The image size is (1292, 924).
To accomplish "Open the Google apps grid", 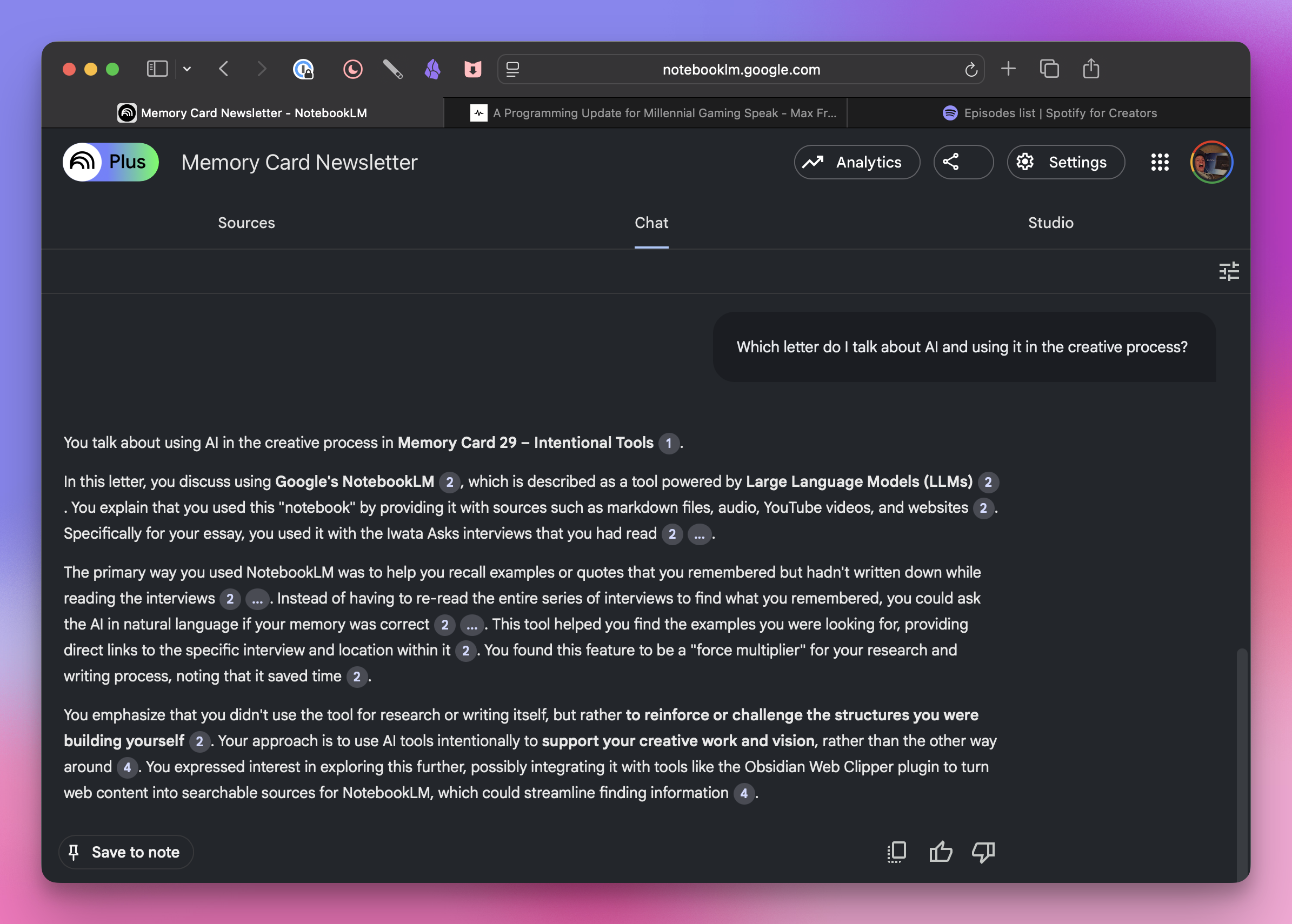I will tap(1160, 162).
